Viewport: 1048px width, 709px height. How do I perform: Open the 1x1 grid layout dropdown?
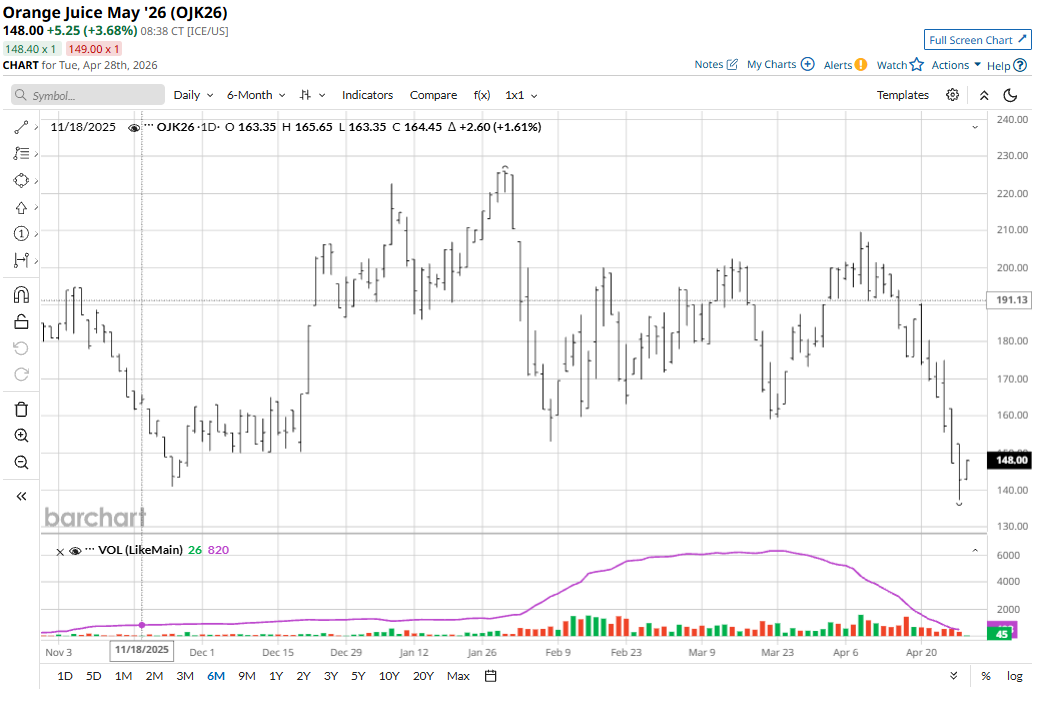click(521, 95)
